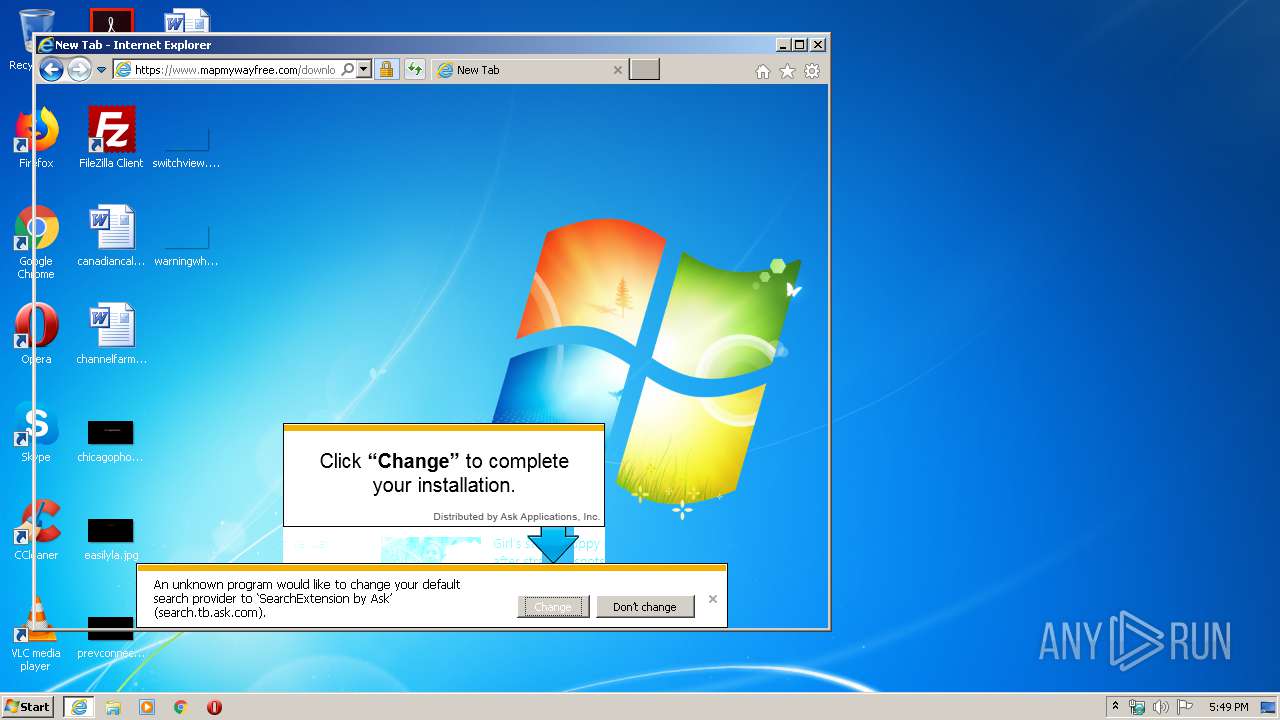Viewport: 1280px width, 720px height.
Task: Click Show desktop button at taskbar end
Action: pyautogui.click(x=1270, y=707)
